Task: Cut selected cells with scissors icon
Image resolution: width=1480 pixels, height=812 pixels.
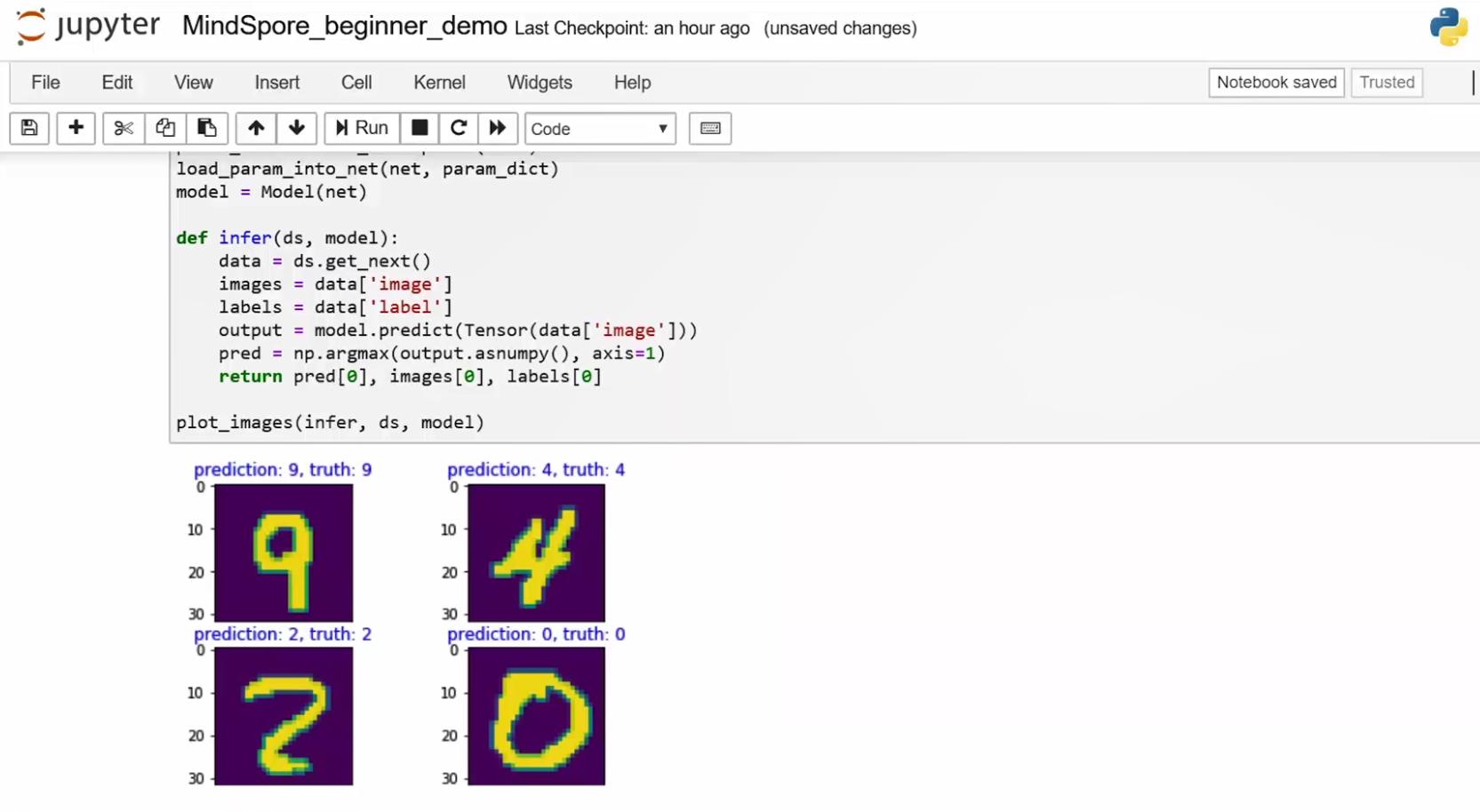Action: (x=124, y=128)
